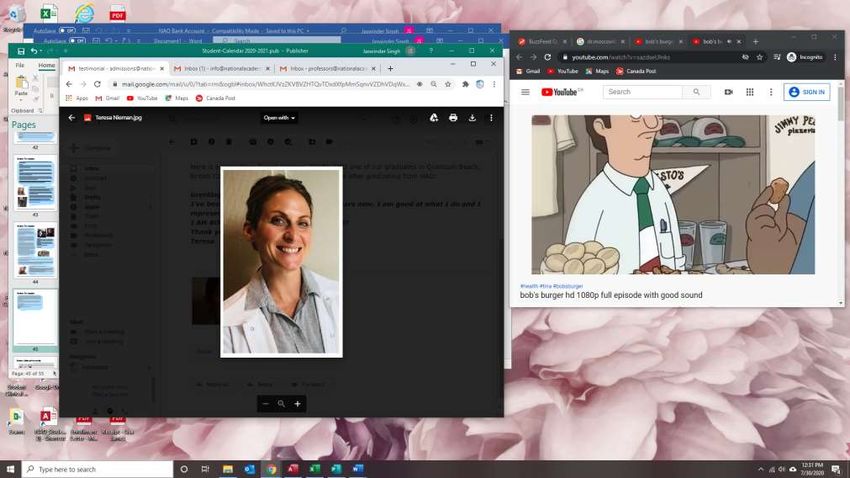
Task: Click the Incognito profile indicator
Action: click(x=804, y=57)
